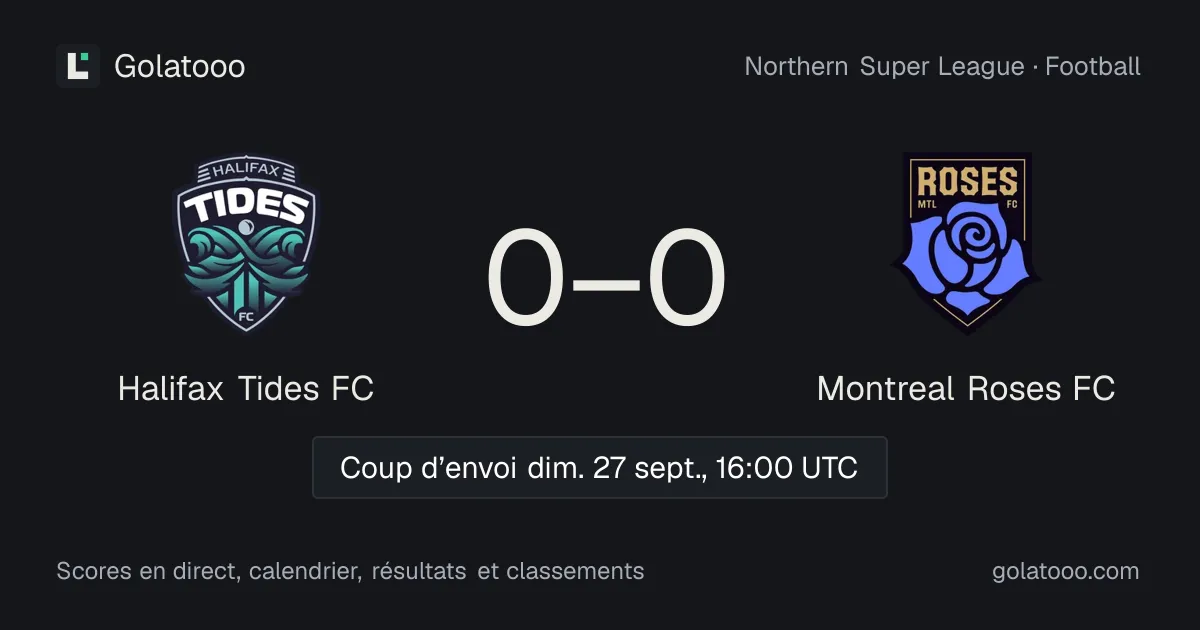This screenshot has height=630, width=1200.
Task: Select the Northern Super League label
Action: (x=884, y=67)
